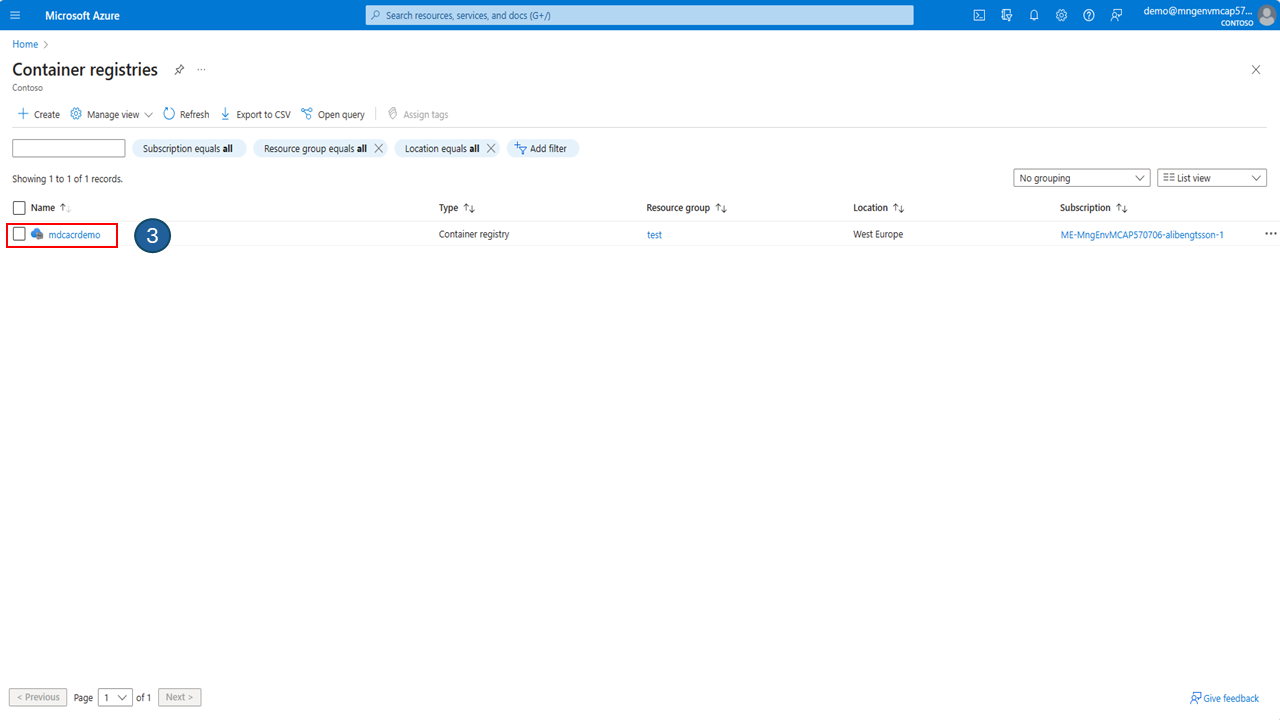This screenshot has width=1280, height=720.
Task: Tick the mdcacrdemo row checkbox
Action: 19,234
